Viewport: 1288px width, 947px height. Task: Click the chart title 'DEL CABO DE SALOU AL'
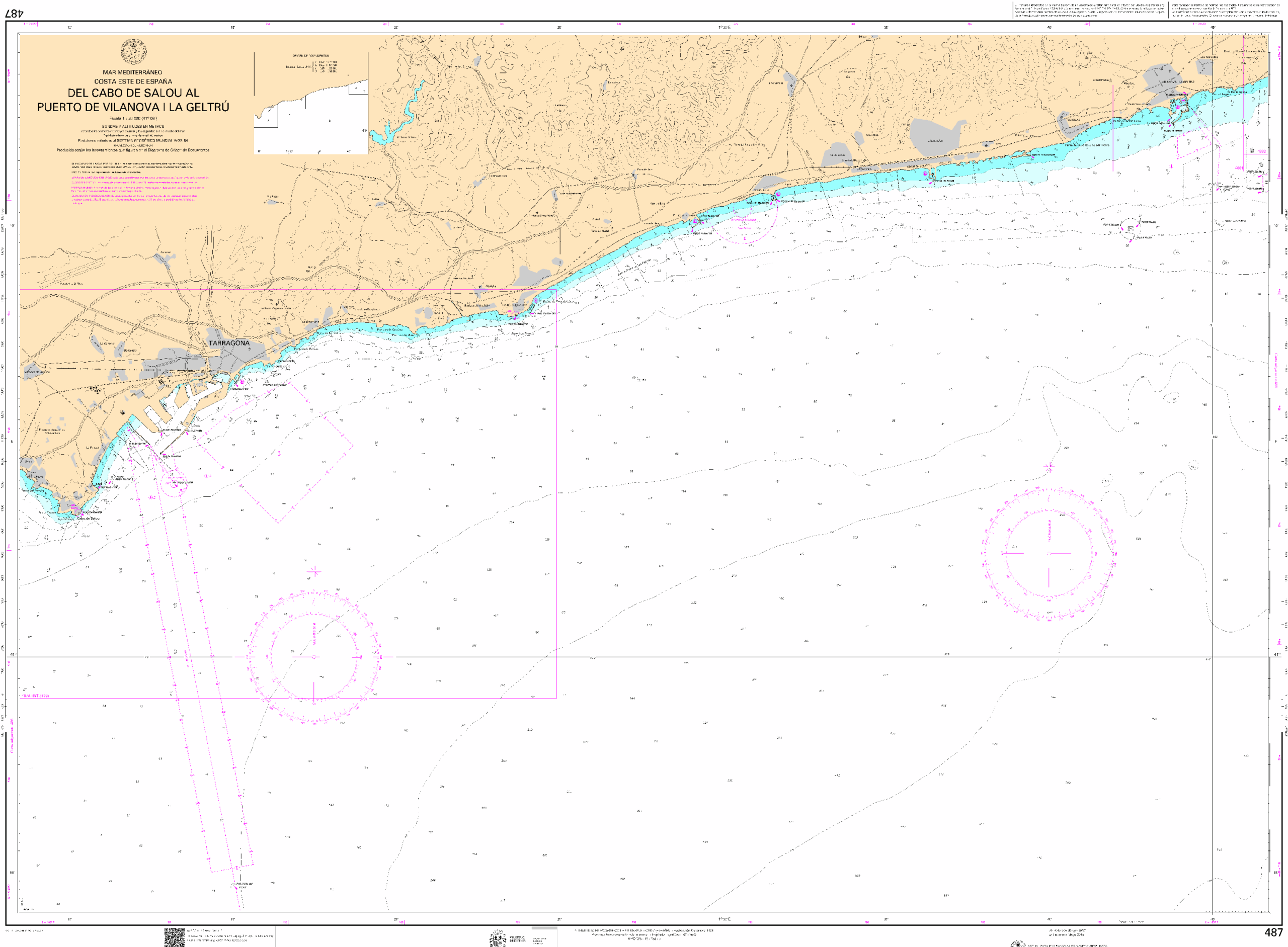click(x=133, y=93)
